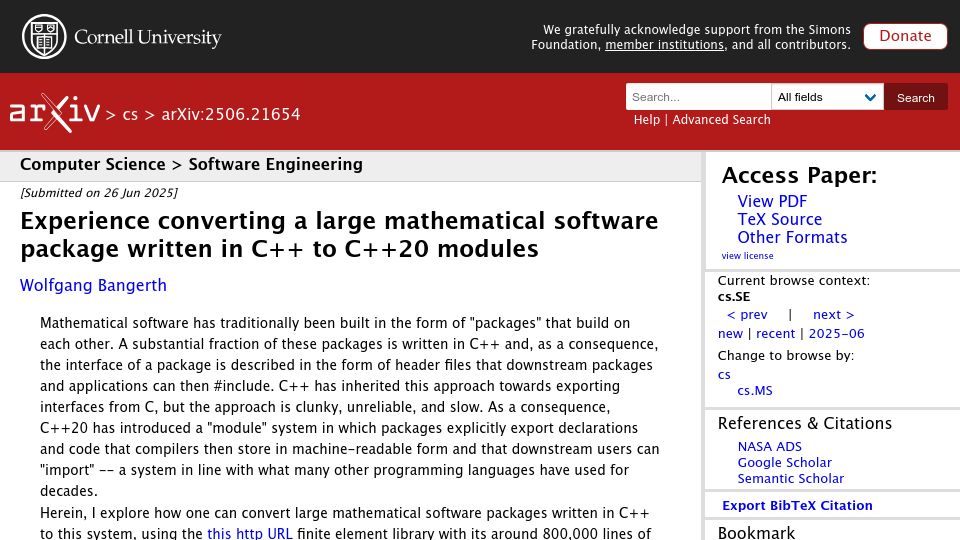Open the recent cs.SE listings
960x540 pixels.
tap(775, 334)
